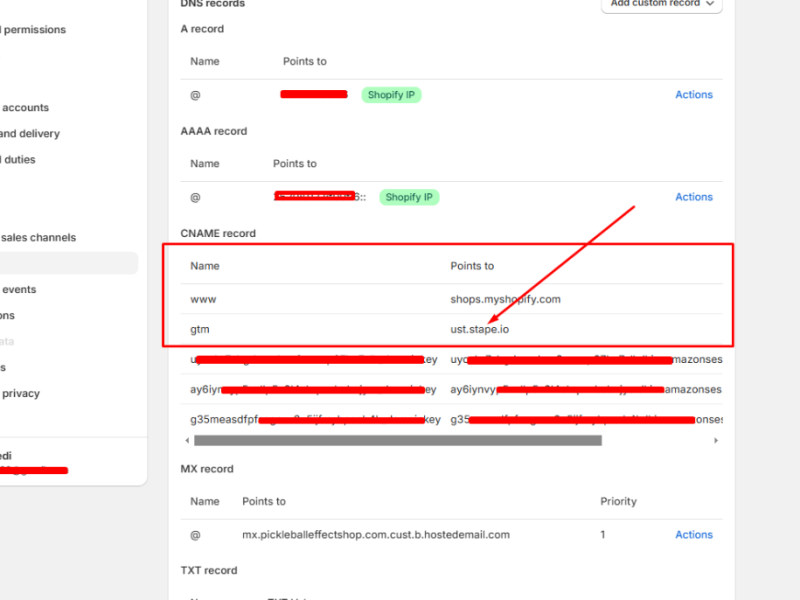Image resolution: width=800 pixels, height=600 pixels.
Task: Click the CNAME record name starting with ay6iyn
Action: click(x=313, y=389)
